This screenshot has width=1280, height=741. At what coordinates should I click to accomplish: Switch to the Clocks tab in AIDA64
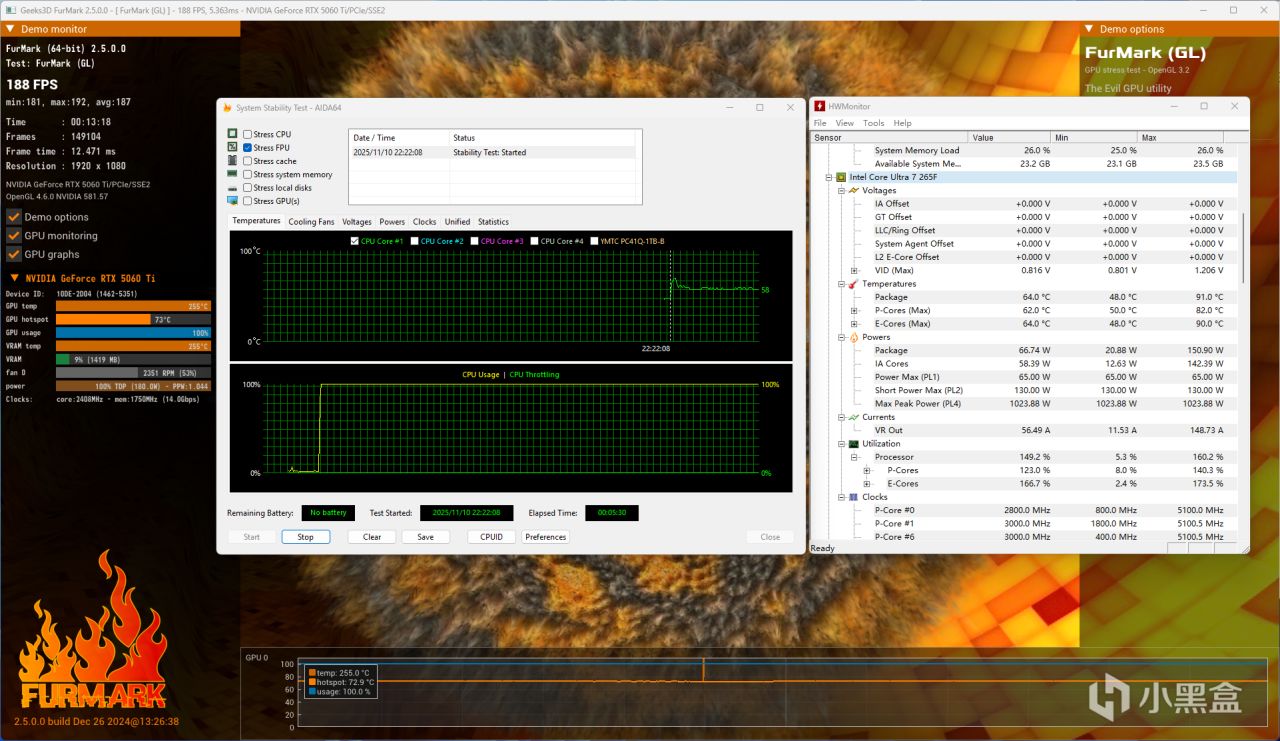click(425, 222)
